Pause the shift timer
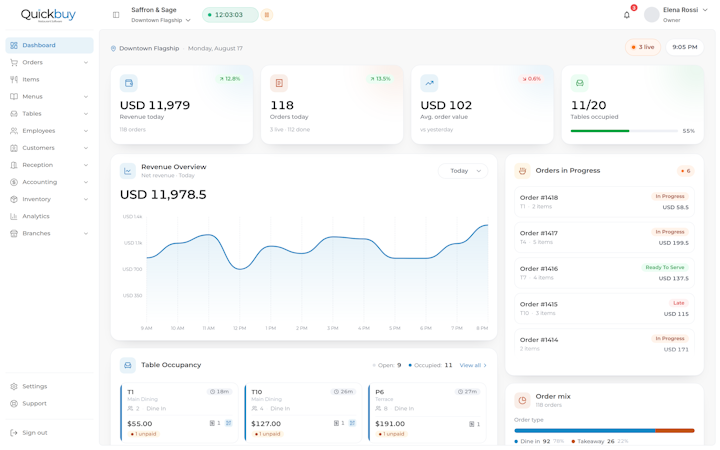720x450 pixels. pyautogui.click(x=267, y=15)
